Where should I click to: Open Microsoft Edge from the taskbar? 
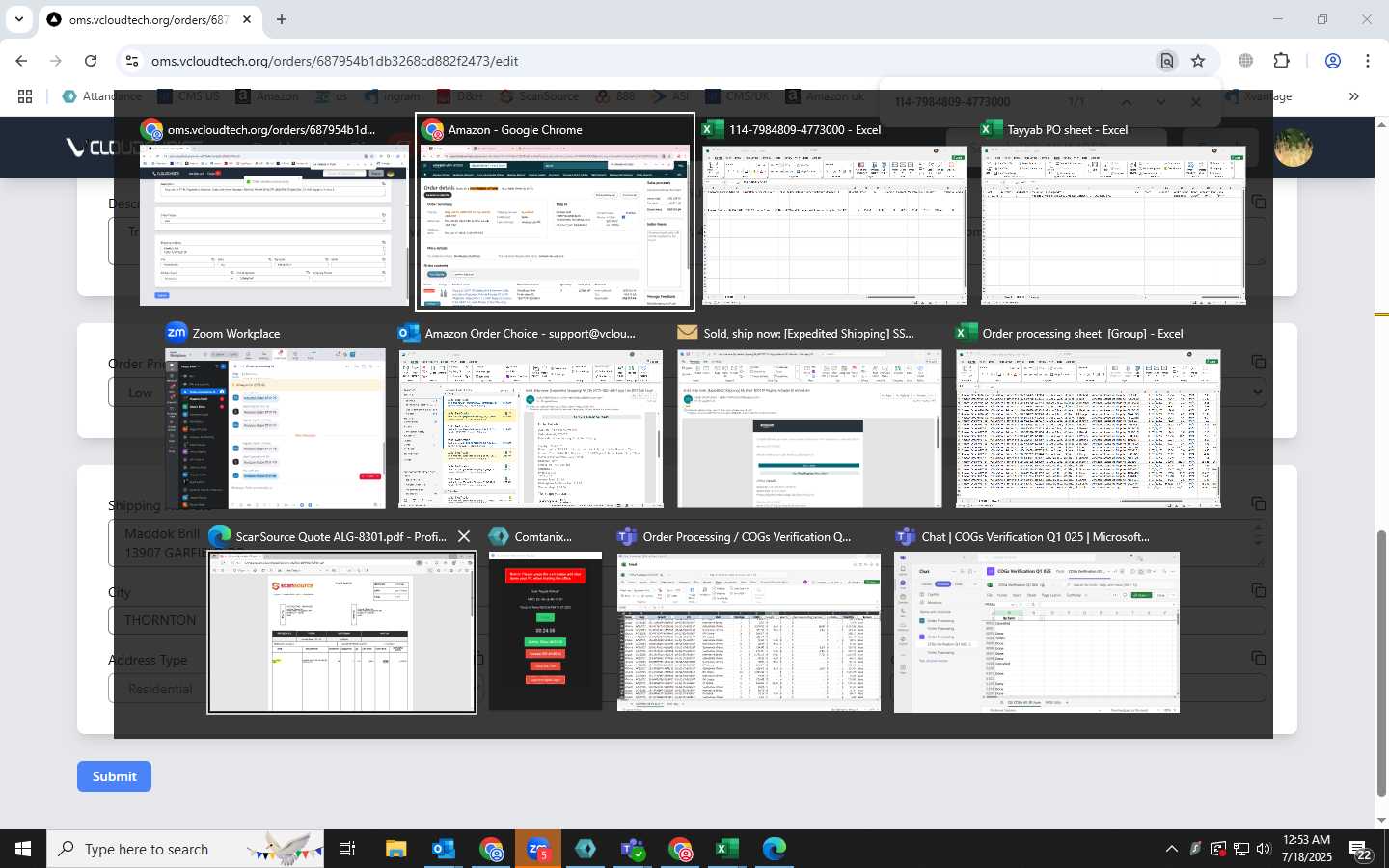[775, 849]
